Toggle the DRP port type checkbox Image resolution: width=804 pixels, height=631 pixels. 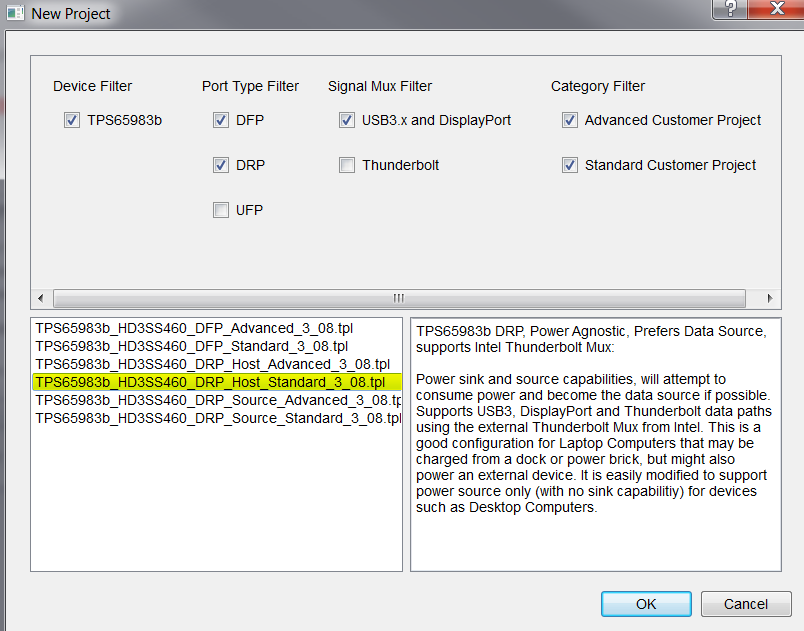click(221, 165)
